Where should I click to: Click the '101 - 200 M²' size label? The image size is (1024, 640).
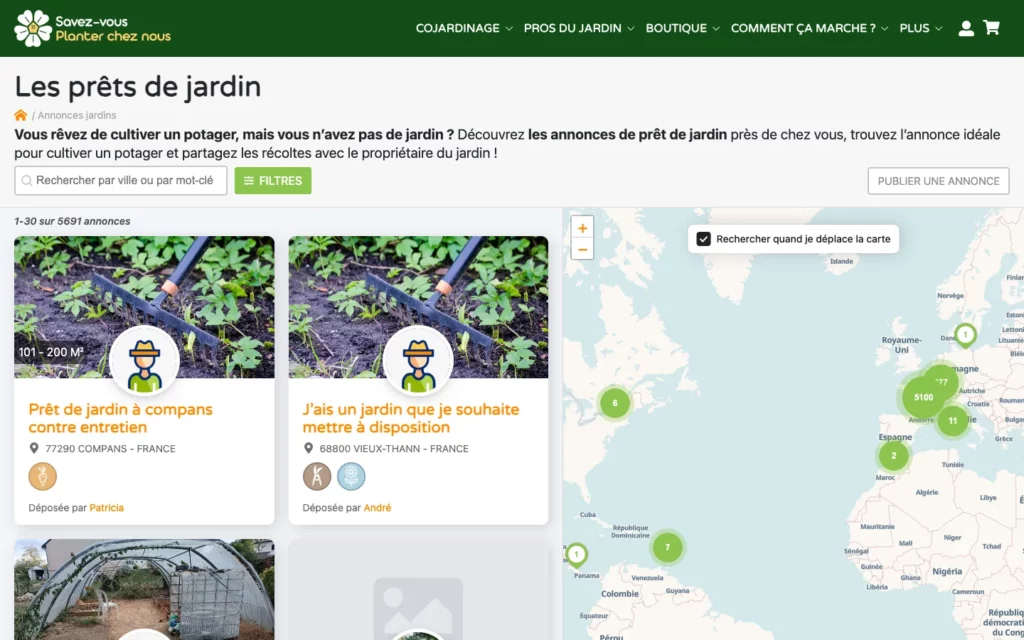pos(51,353)
